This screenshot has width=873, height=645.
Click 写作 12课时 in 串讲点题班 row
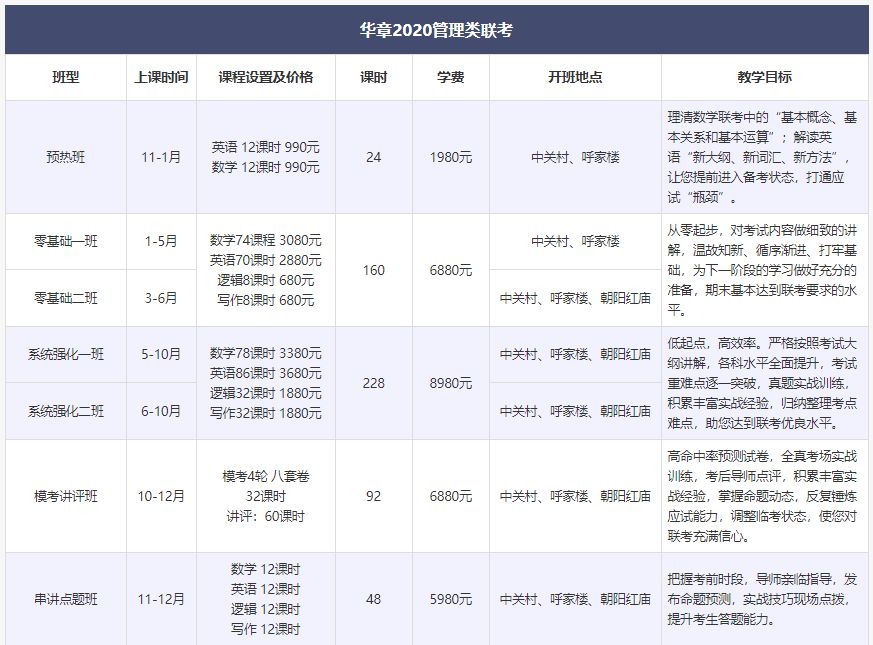click(266, 629)
